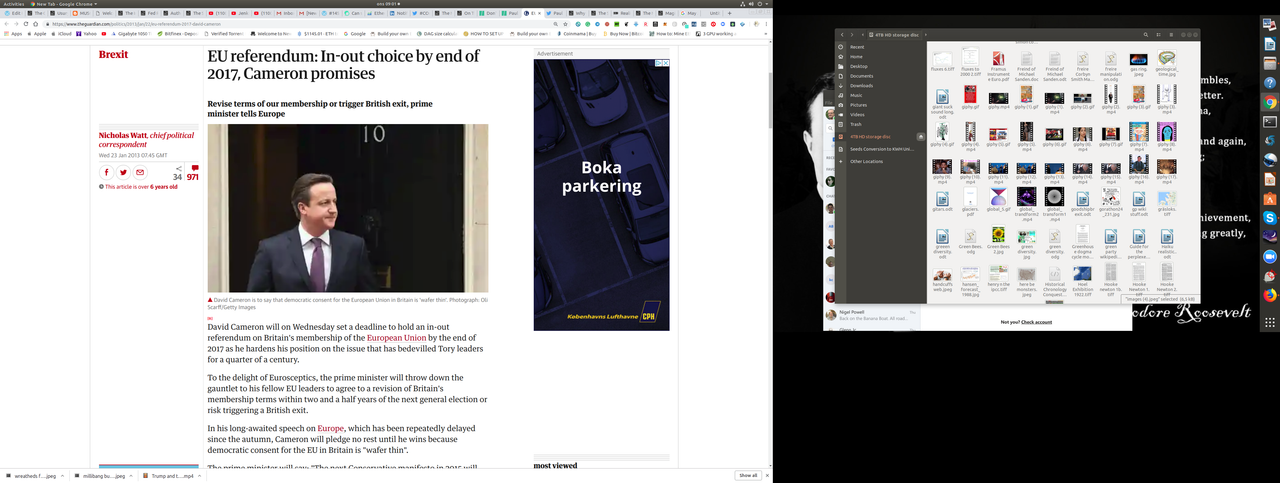
Task: Open the 4TB HD storage disc path button
Action: (x=895, y=35)
